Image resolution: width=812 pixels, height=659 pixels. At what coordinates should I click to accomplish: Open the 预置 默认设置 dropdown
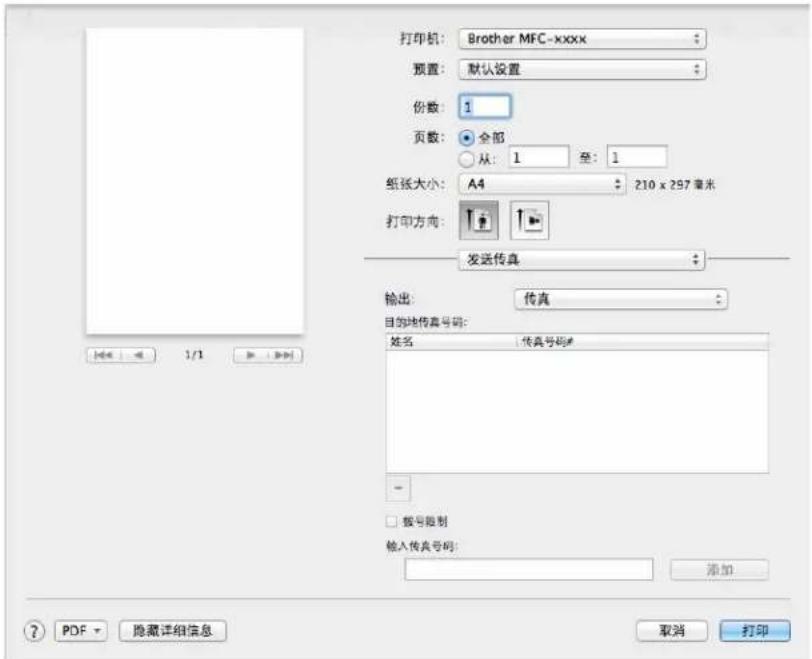pyautogui.click(x=582, y=69)
